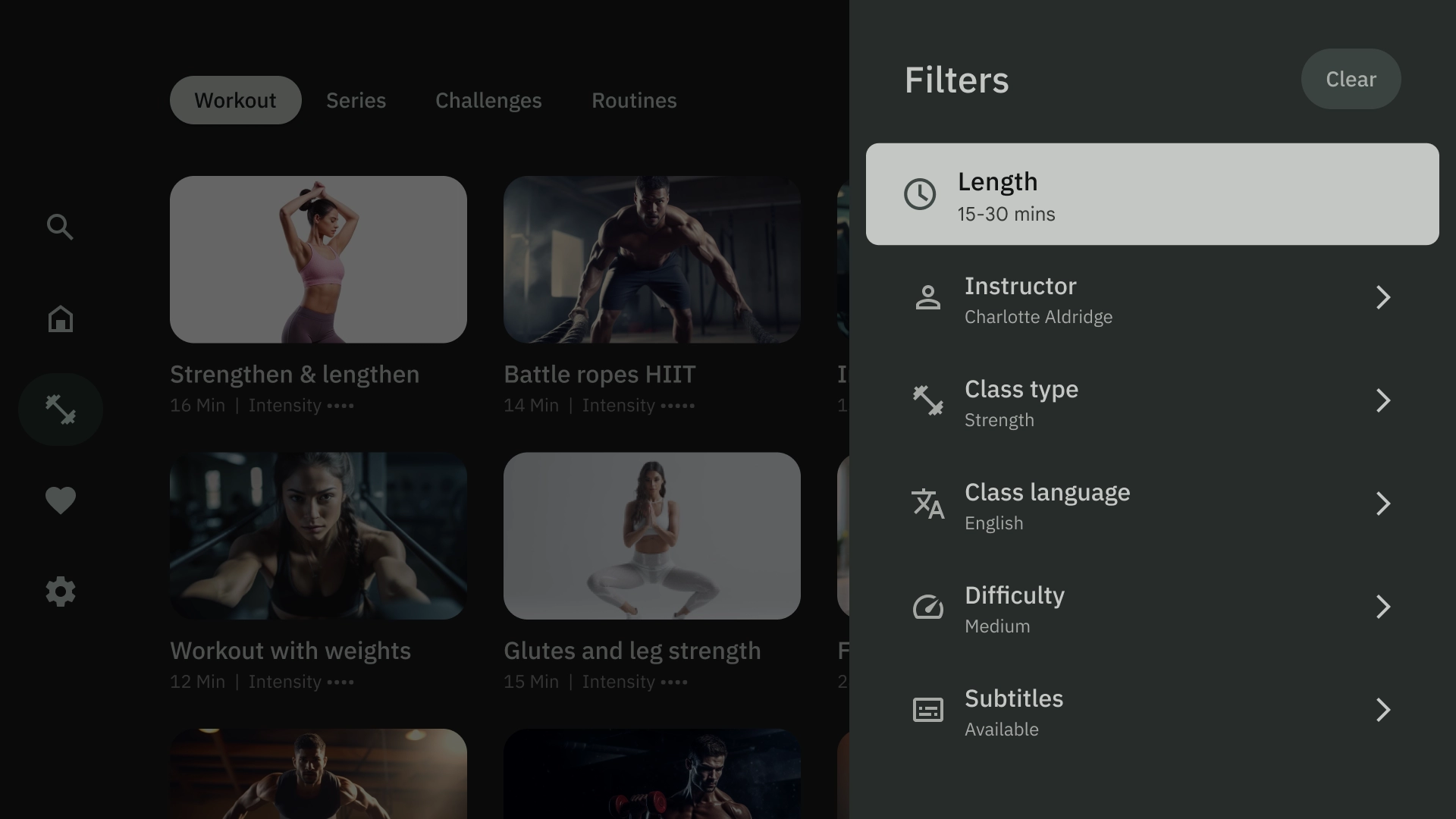Open the settings gear icon
This screenshot has width=1456, height=819.
(60, 592)
